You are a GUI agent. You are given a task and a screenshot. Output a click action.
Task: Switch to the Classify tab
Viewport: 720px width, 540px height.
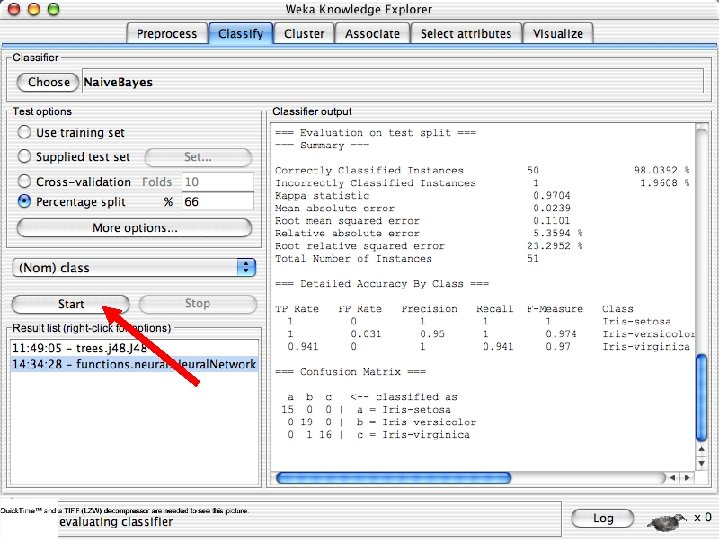pos(241,34)
